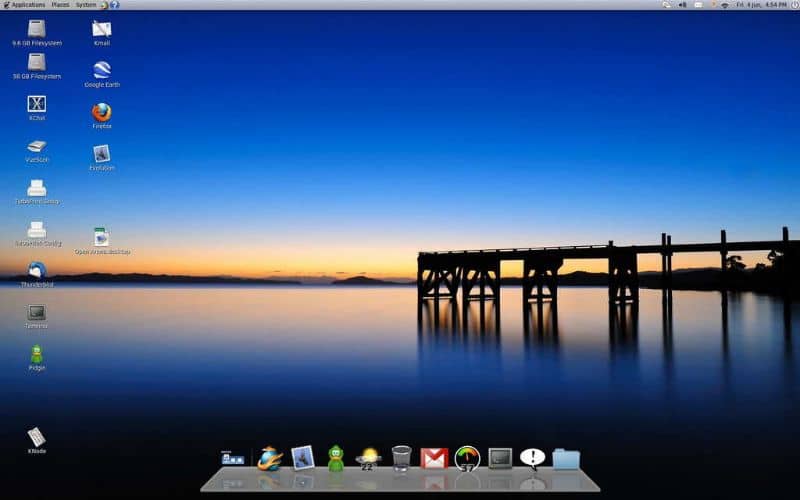Viewport: 800px width, 500px height.
Task: Click the power button in the top panel
Action: click(x=796, y=5)
